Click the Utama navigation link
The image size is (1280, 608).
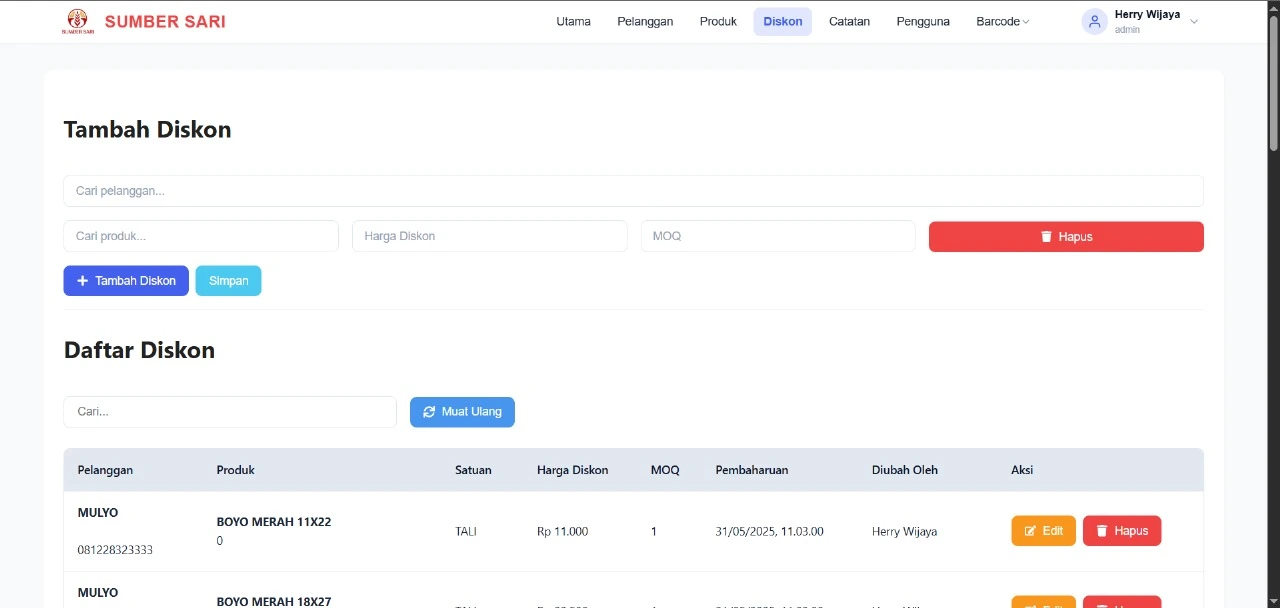click(573, 20)
